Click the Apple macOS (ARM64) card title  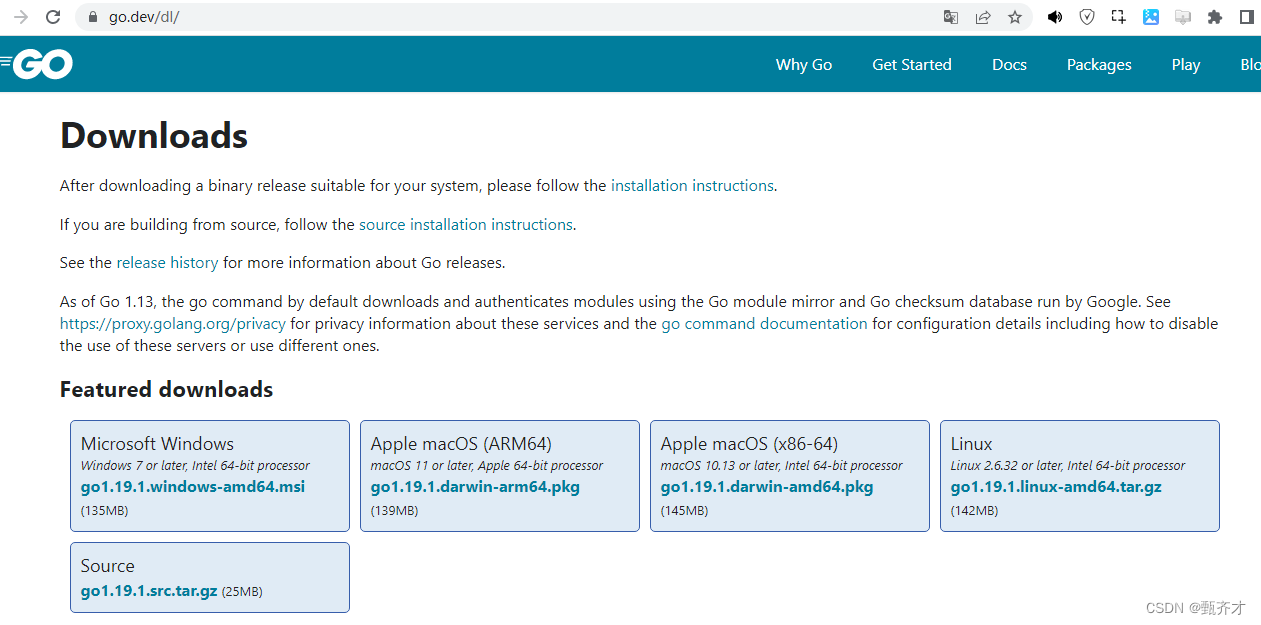pos(461,444)
